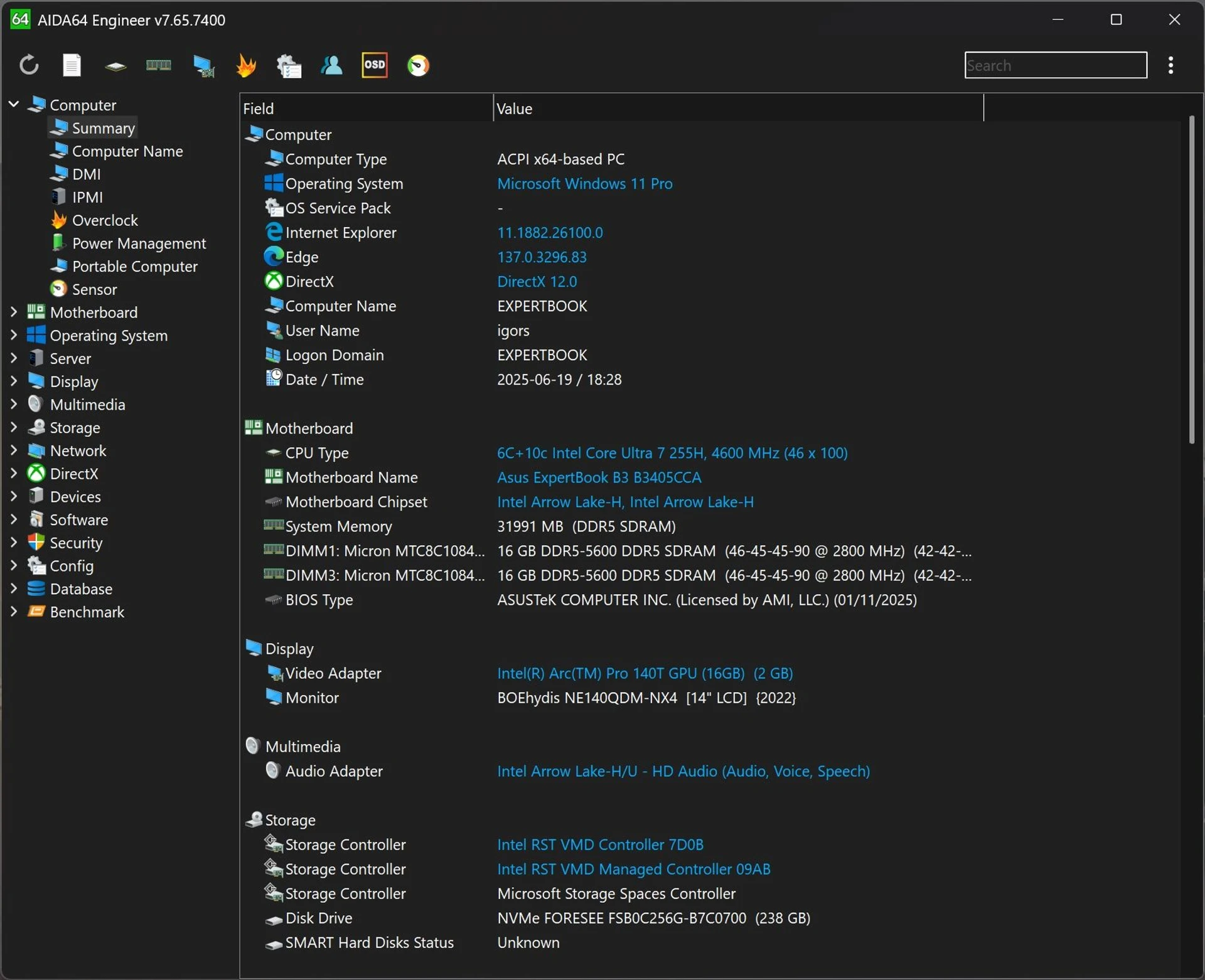Open the Report page icon
1205x980 pixels.
tap(72, 65)
